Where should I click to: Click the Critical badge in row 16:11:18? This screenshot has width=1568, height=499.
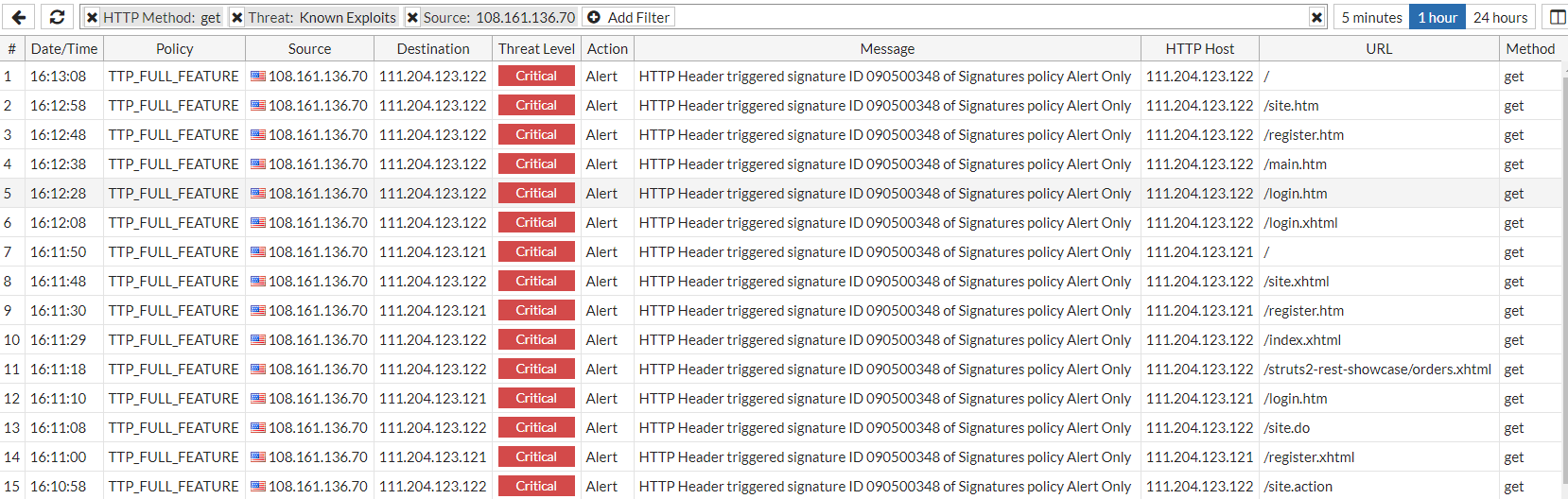tap(536, 369)
